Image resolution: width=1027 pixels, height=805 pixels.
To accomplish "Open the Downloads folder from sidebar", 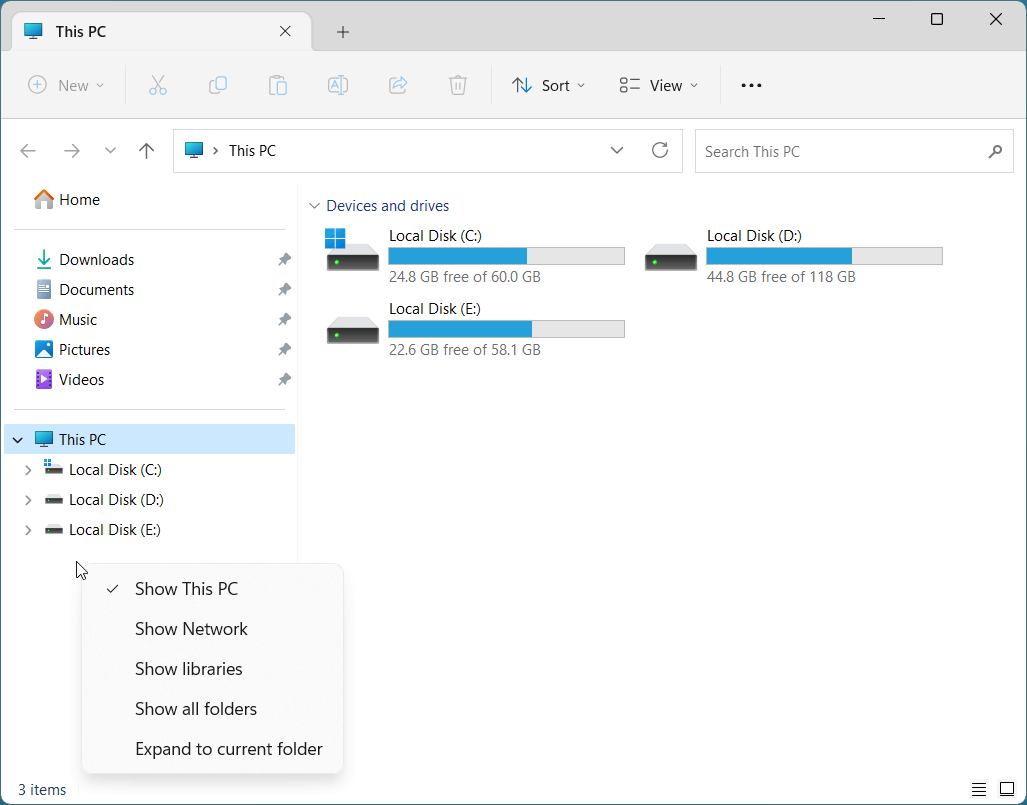I will pos(95,259).
